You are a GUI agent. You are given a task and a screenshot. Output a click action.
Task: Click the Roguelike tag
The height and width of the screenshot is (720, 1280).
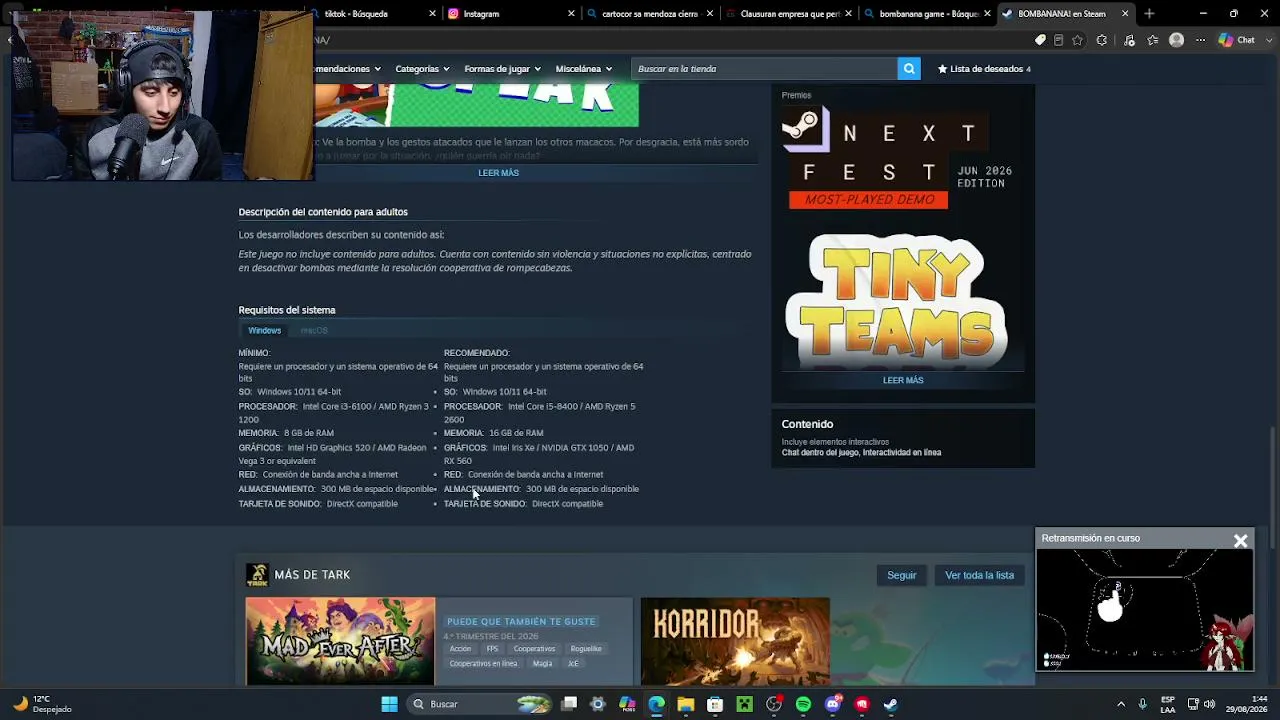click(586, 649)
